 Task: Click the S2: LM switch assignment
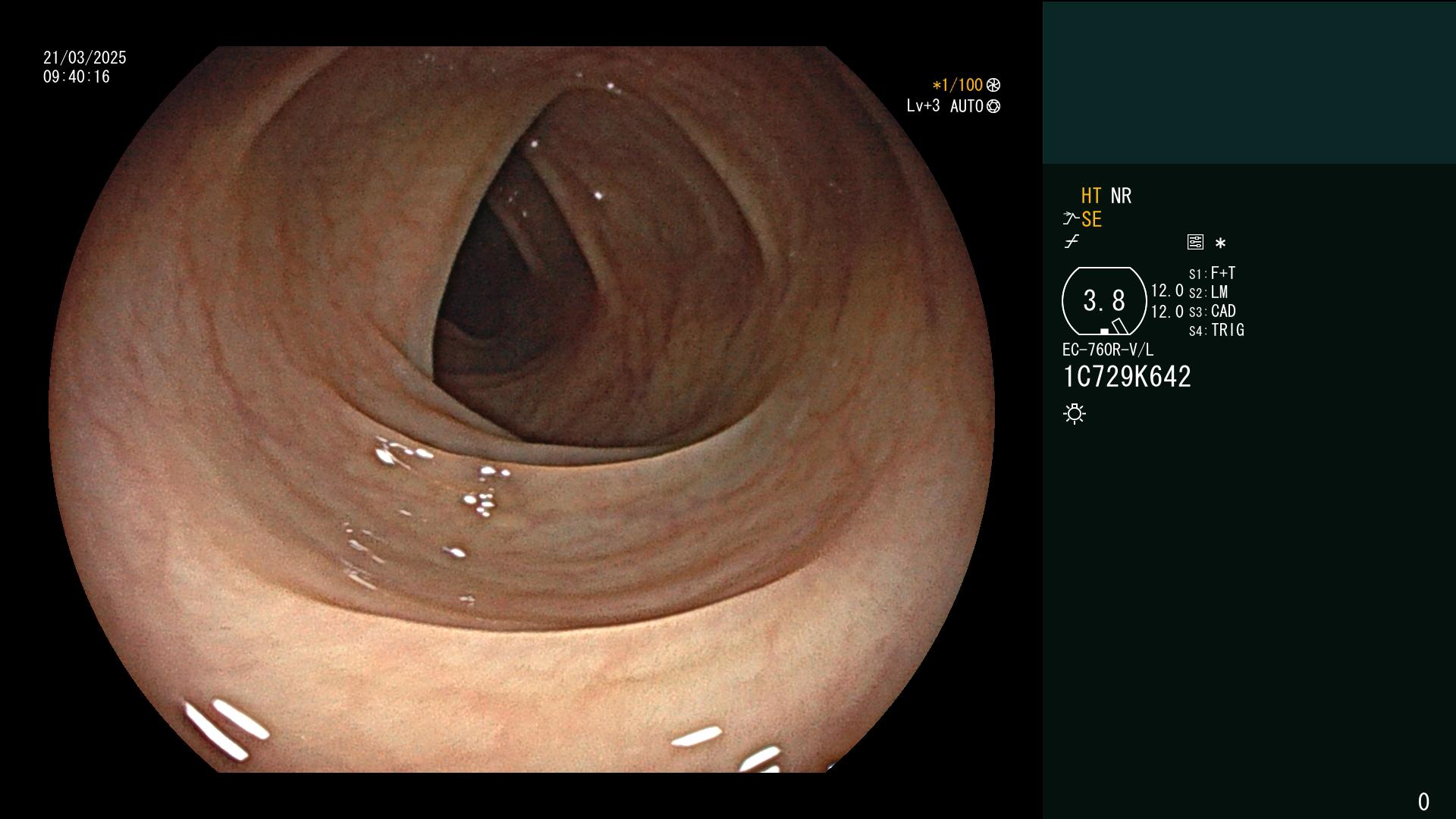click(x=1208, y=292)
